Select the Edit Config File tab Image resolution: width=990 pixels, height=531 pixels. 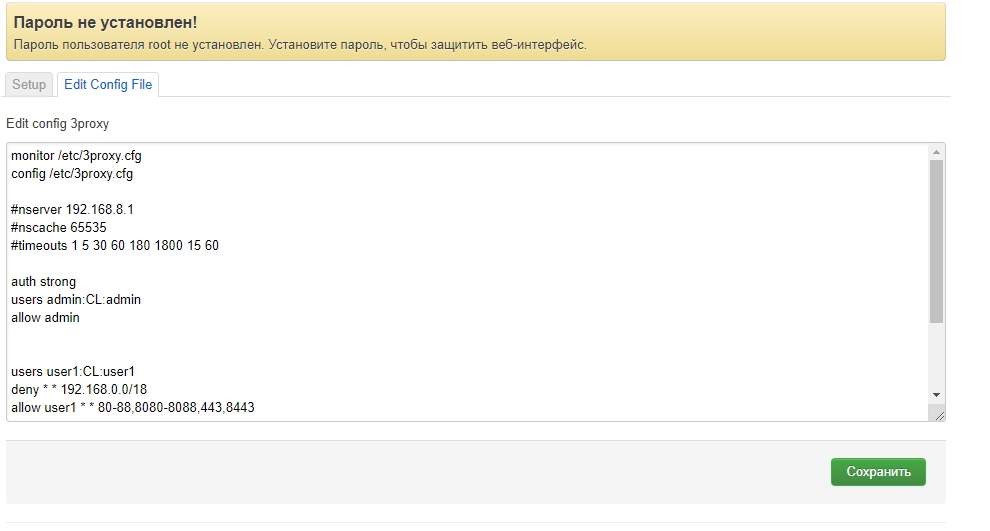[x=108, y=85]
